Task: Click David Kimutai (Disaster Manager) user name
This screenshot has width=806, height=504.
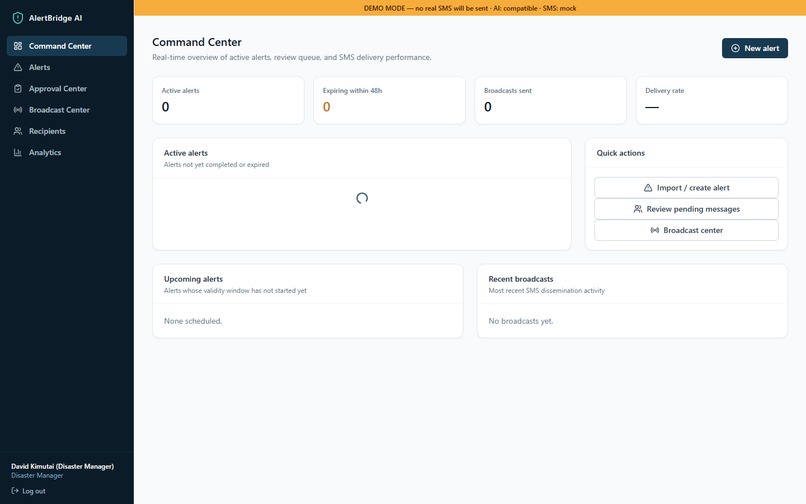Action: pos(62,466)
